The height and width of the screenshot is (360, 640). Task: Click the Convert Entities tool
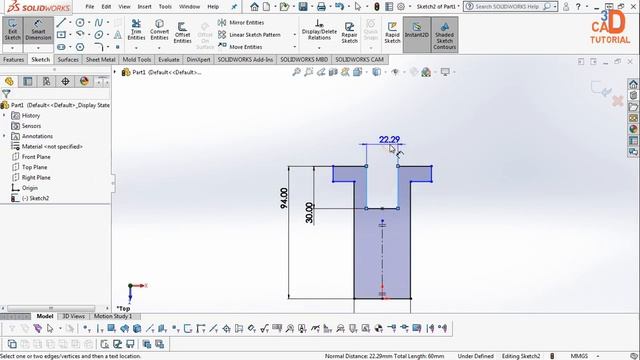(x=159, y=30)
